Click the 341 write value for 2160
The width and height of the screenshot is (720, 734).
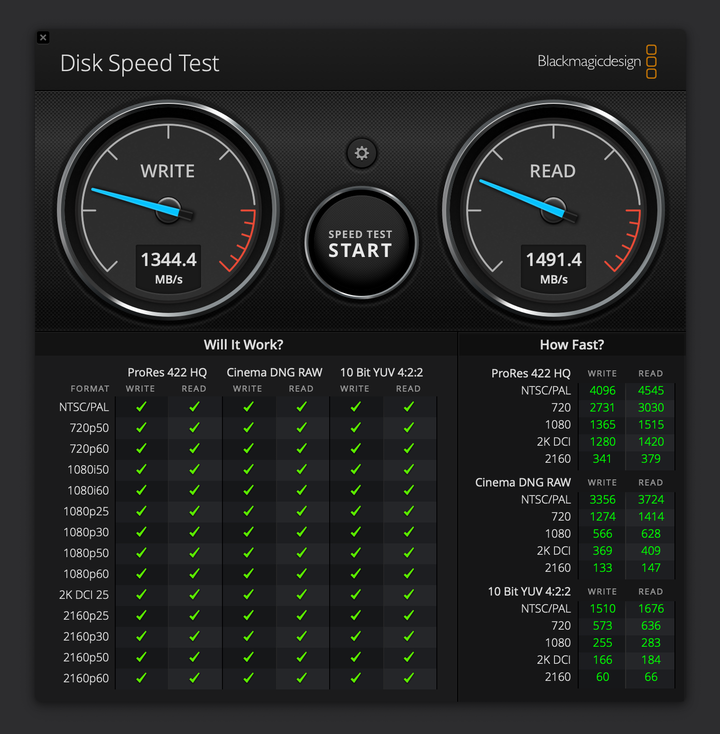pyautogui.click(x=602, y=459)
